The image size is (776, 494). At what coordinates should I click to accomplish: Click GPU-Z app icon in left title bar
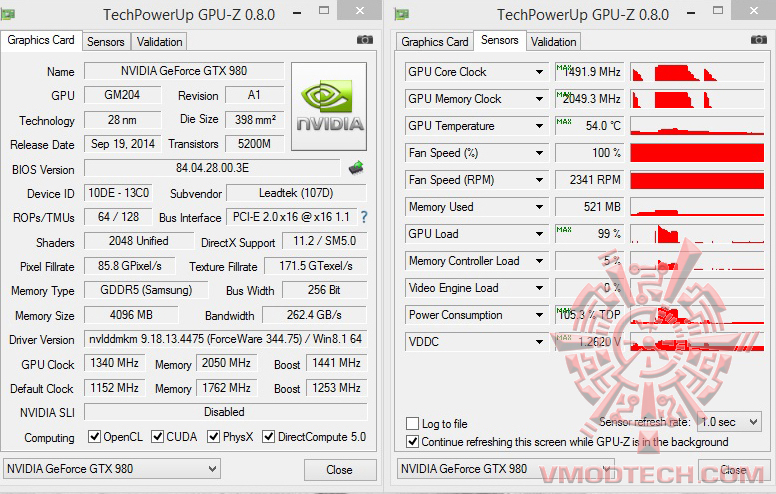click(7, 14)
